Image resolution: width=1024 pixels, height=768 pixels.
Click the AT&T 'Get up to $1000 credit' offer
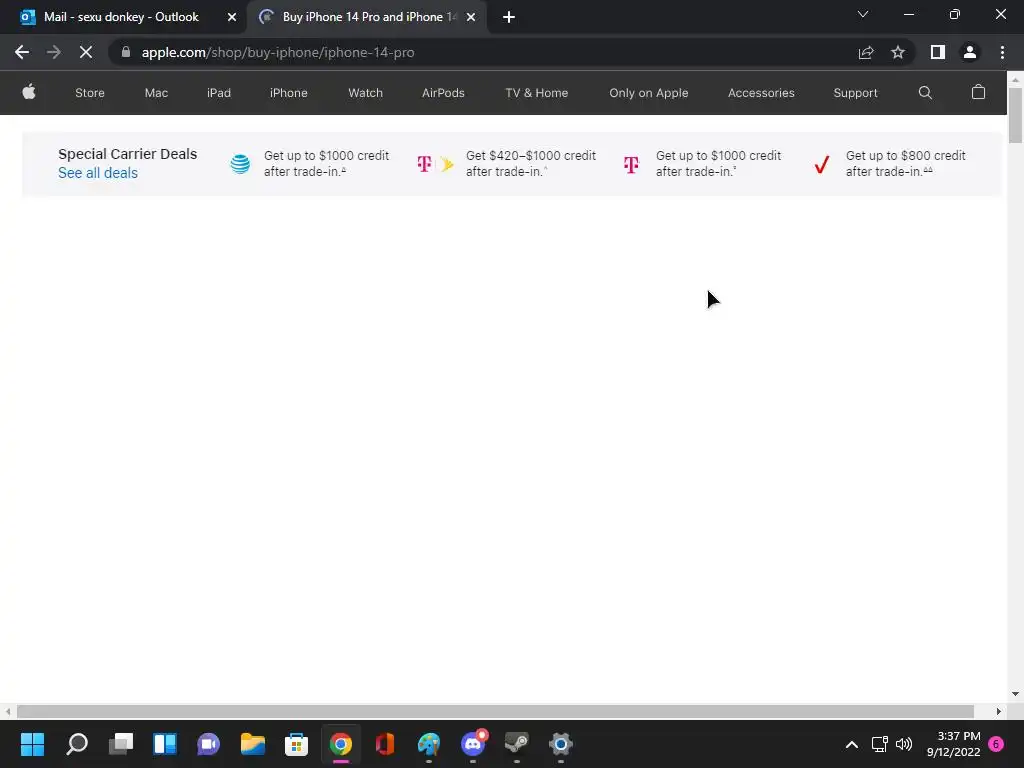(x=327, y=163)
